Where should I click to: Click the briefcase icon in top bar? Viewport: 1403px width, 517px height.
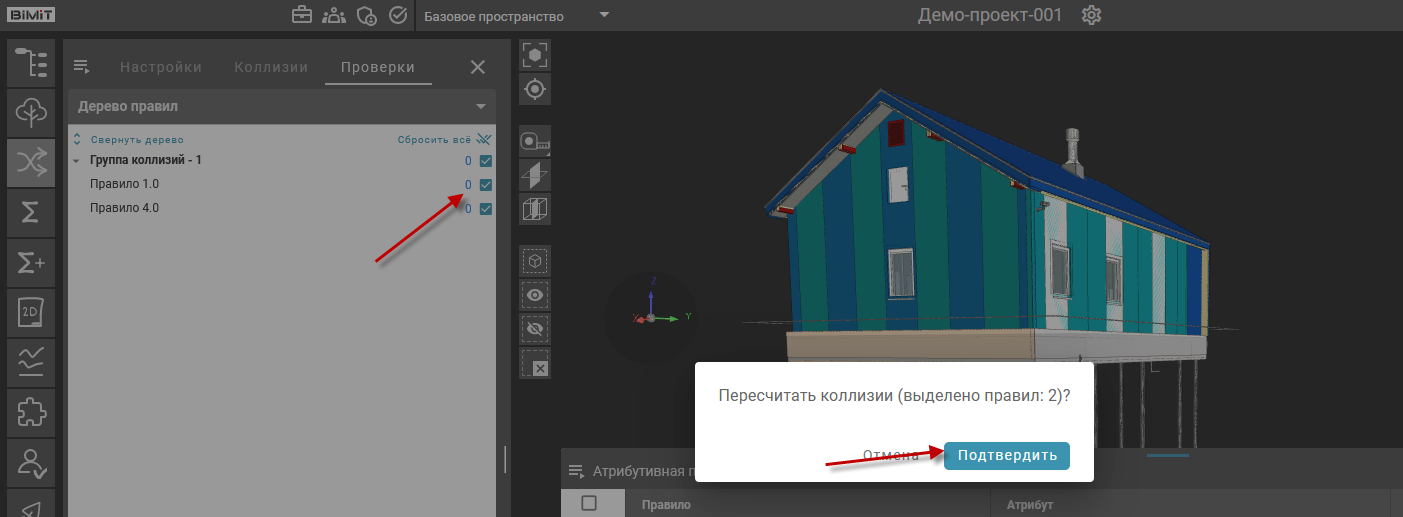[x=301, y=16]
